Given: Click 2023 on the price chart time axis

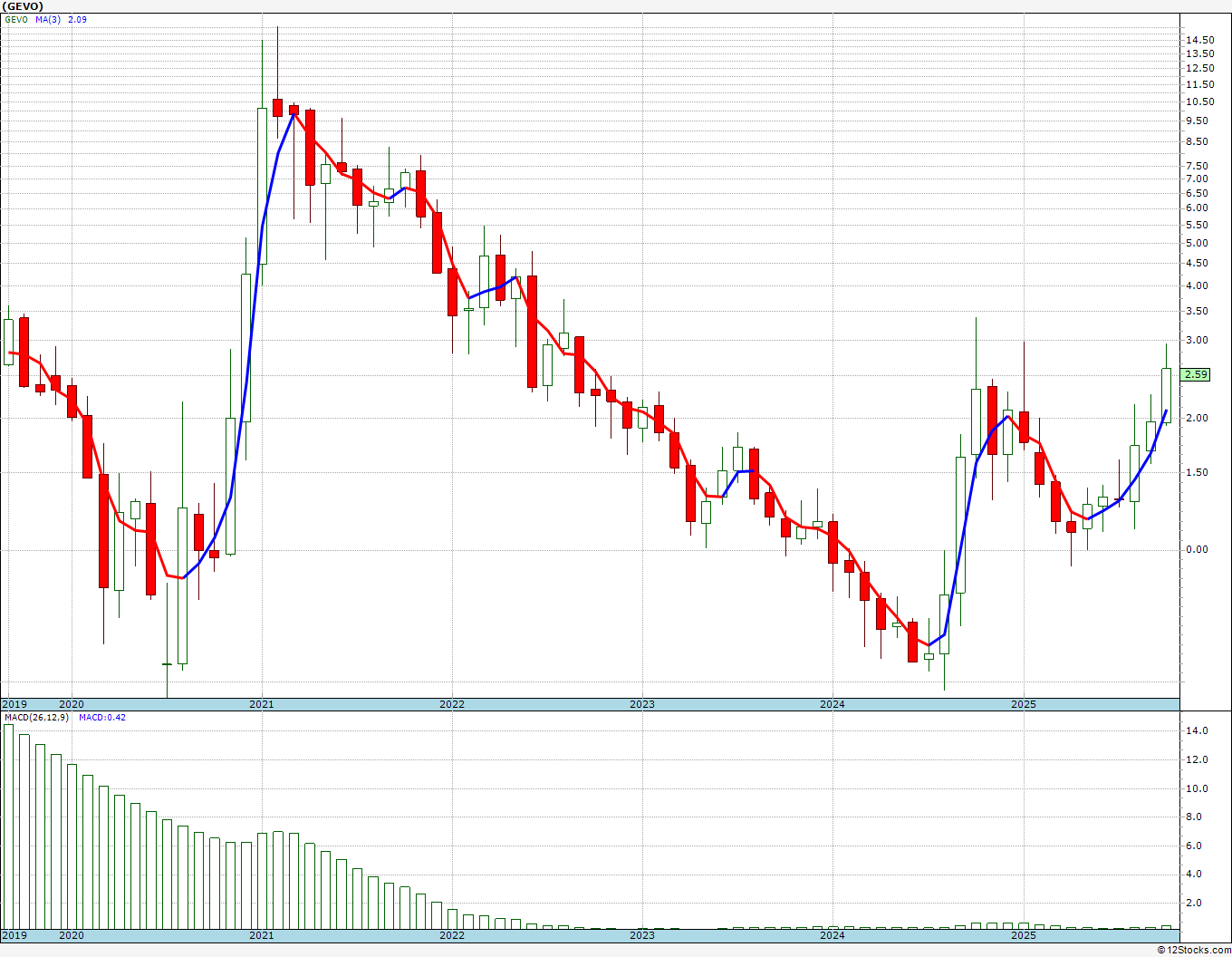Looking at the screenshot, I should point(642,704).
